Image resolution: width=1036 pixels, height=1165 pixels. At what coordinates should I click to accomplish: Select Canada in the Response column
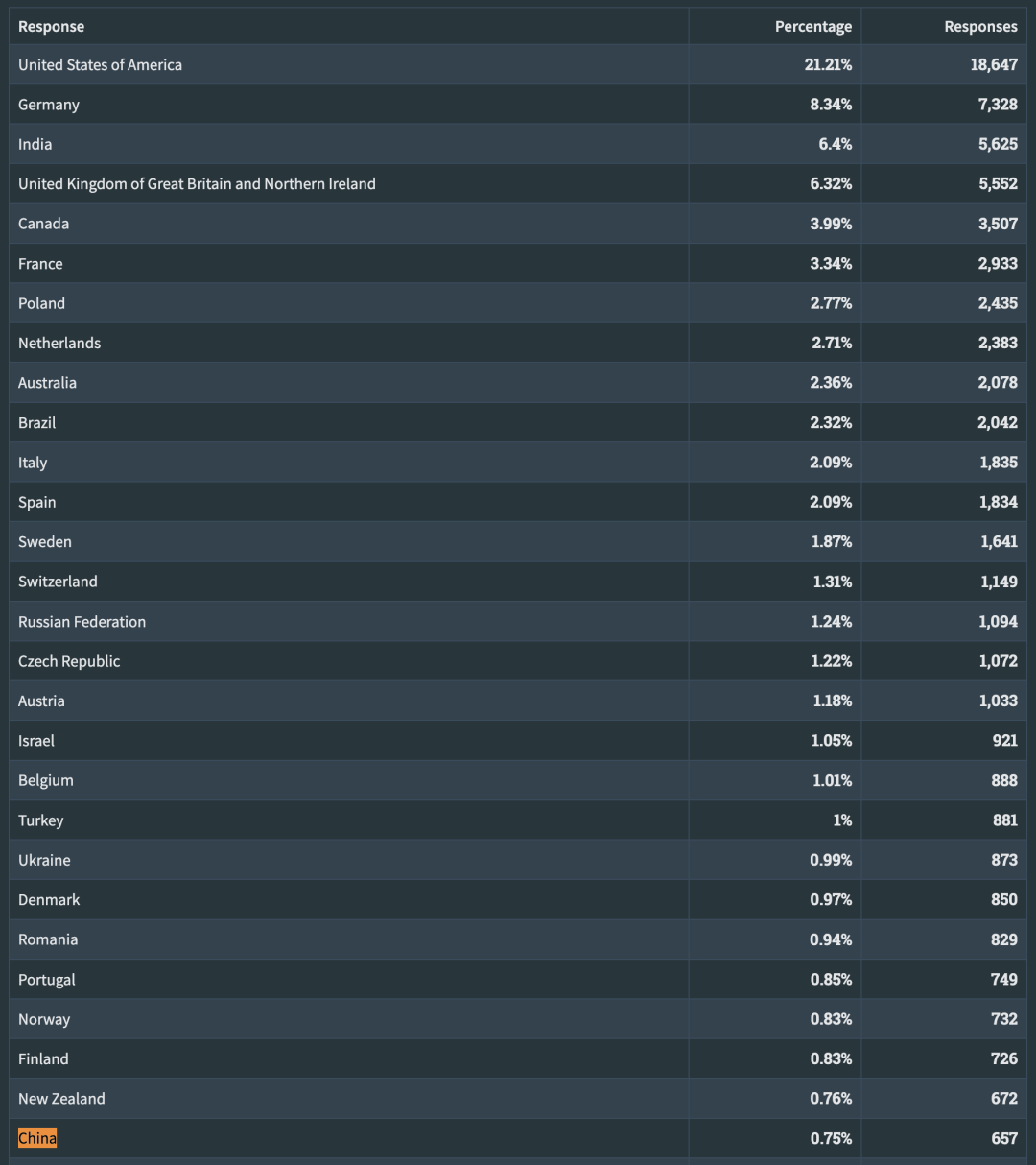click(x=44, y=224)
